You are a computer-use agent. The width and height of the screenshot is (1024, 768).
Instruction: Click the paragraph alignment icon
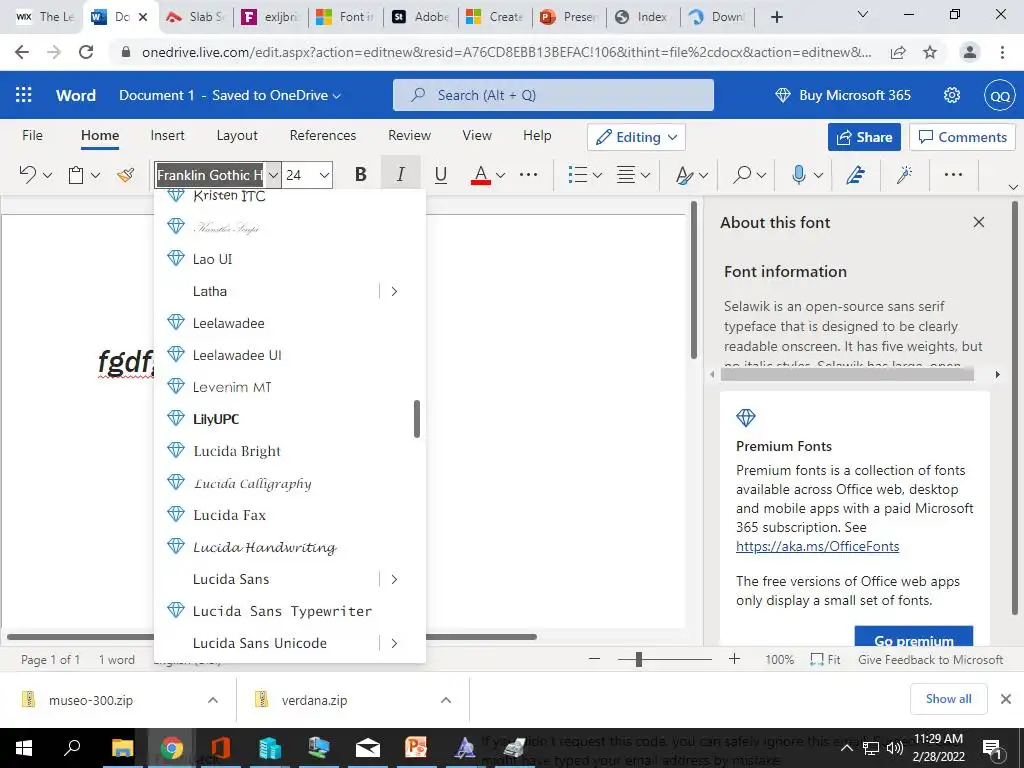click(626, 174)
